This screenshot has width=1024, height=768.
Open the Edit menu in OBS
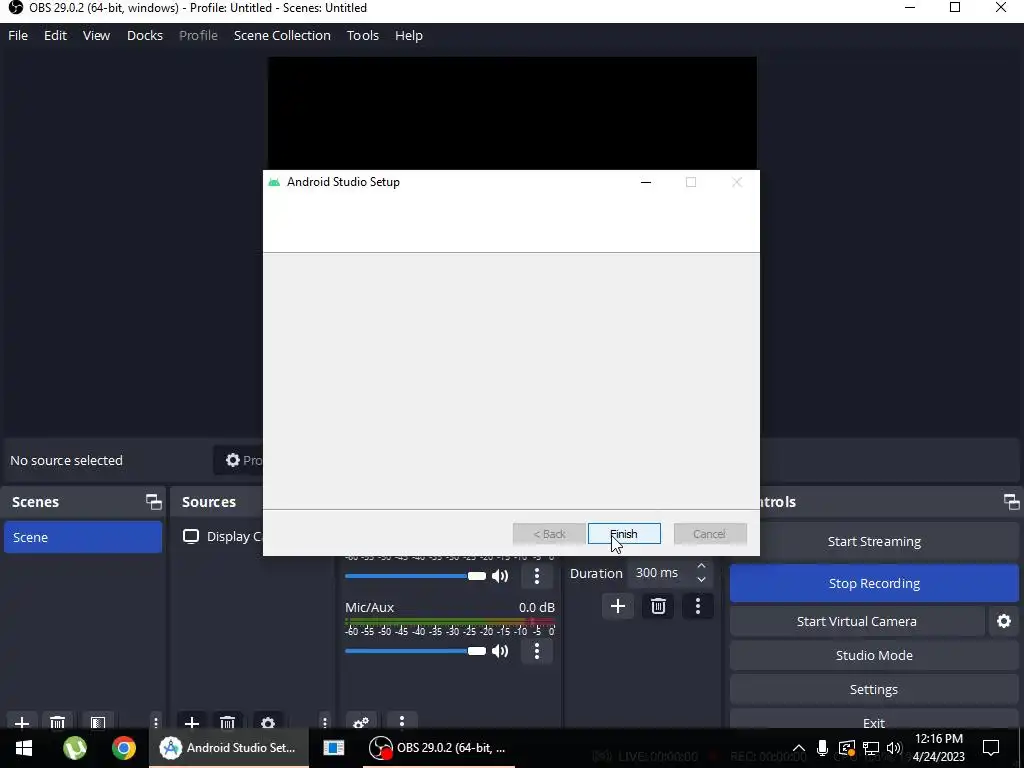click(55, 35)
